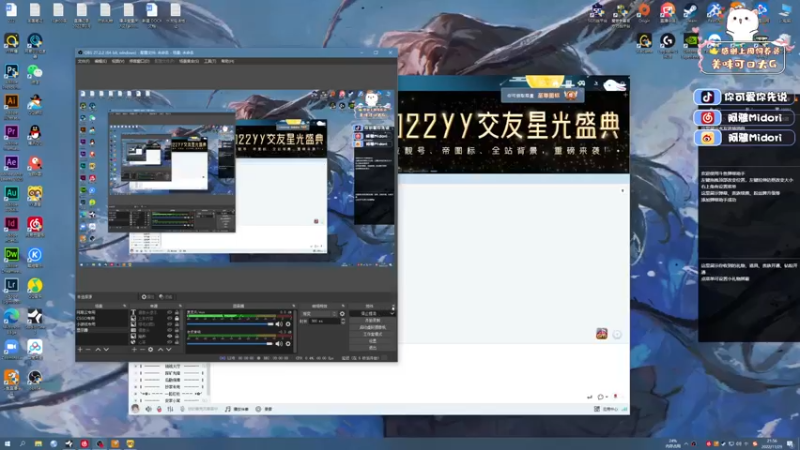Undock the Sources panel via its header icon
Image resolution: width=800 pixels, height=450 pixels.
[x=180, y=306]
